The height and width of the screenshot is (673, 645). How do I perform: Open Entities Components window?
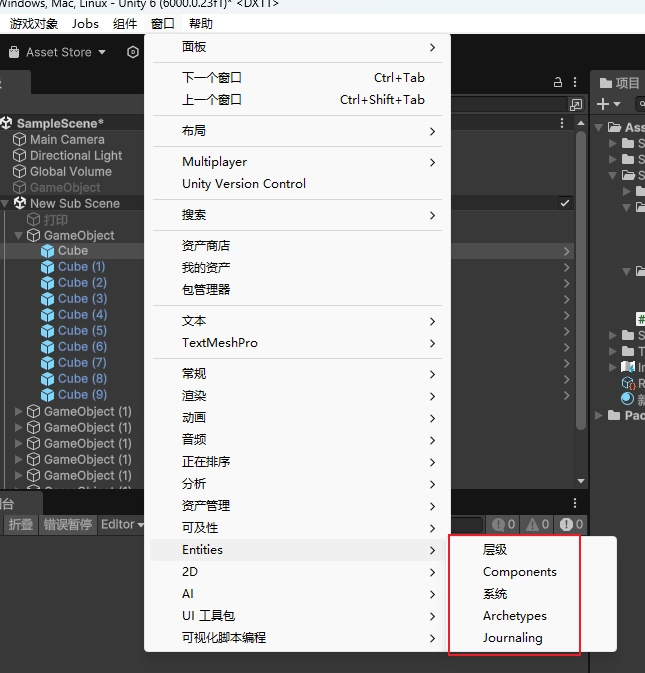(532, 572)
